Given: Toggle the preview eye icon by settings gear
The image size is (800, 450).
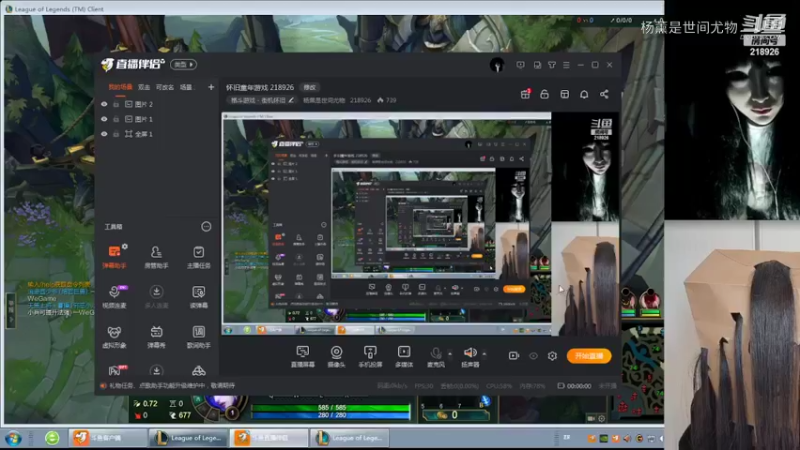Looking at the screenshot, I should click(533, 356).
